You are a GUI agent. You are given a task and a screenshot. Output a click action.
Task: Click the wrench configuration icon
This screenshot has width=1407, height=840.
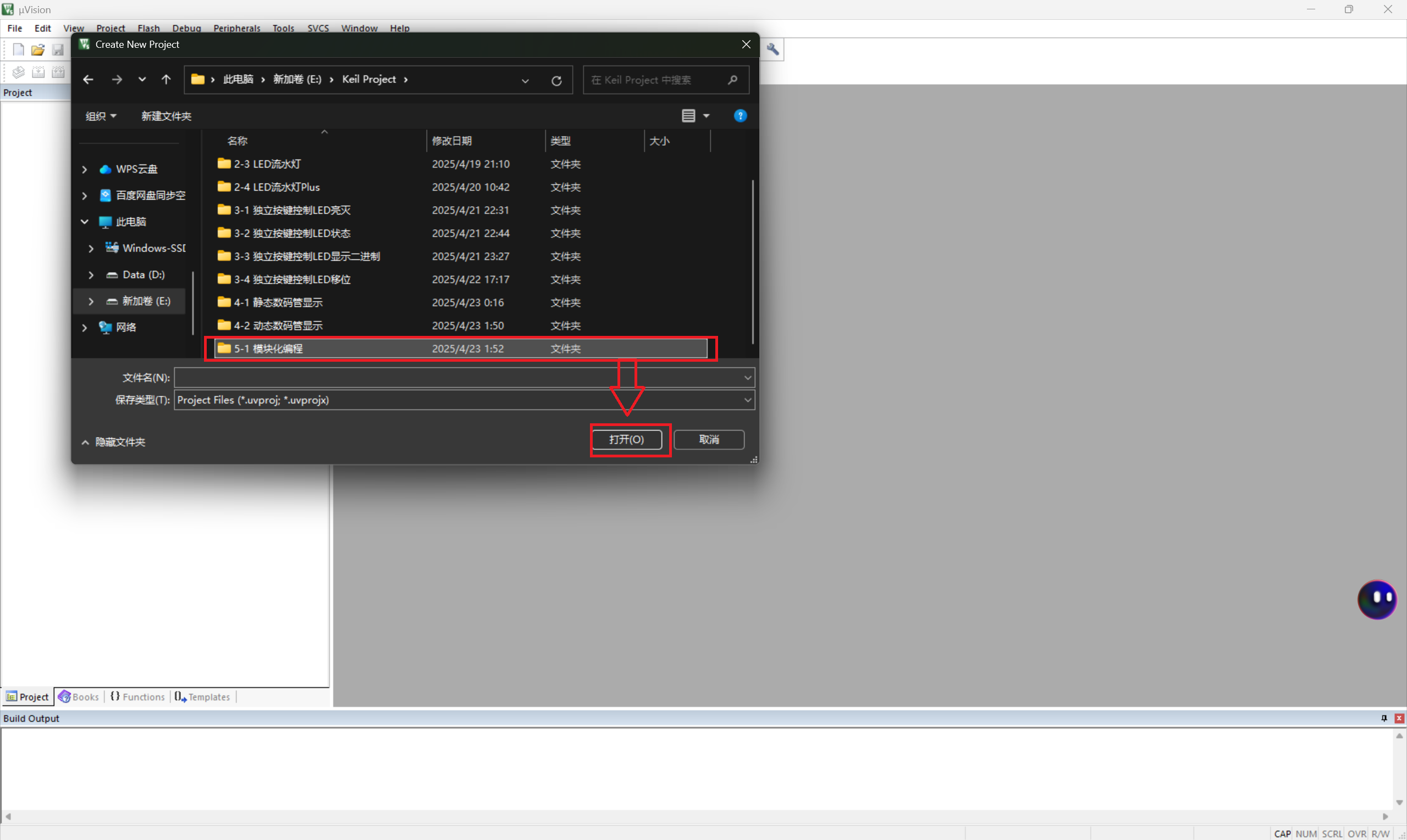[x=773, y=50]
